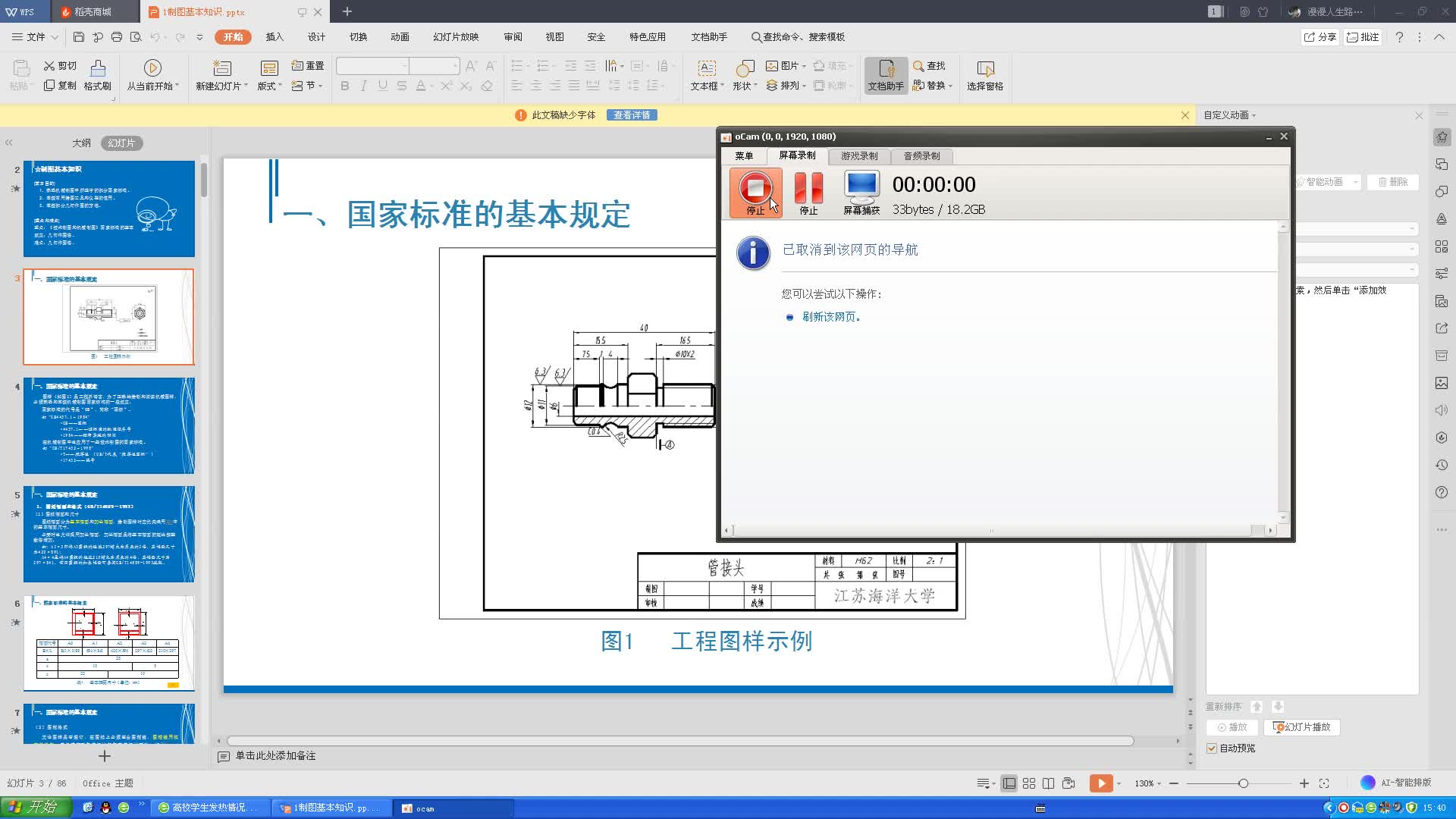This screenshot has width=1456, height=819.
Task: Click the horizontal scrollbar under the slide editor
Action: pyautogui.click(x=680, y=741)
